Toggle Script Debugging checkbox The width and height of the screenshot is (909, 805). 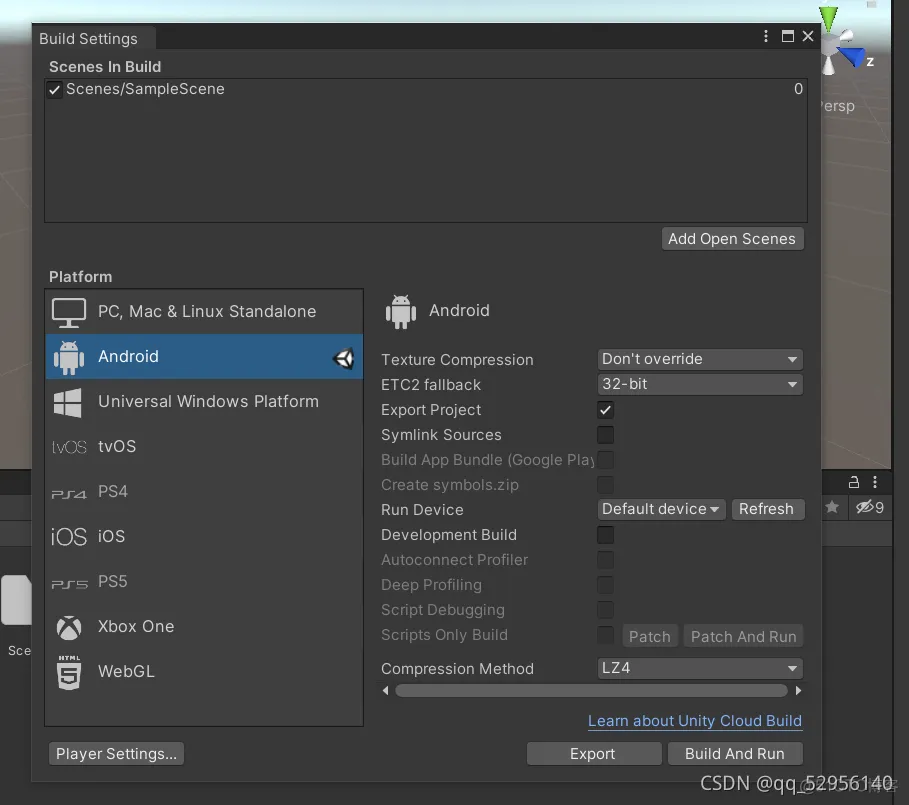pyautogui.click(x=605, y=610)
